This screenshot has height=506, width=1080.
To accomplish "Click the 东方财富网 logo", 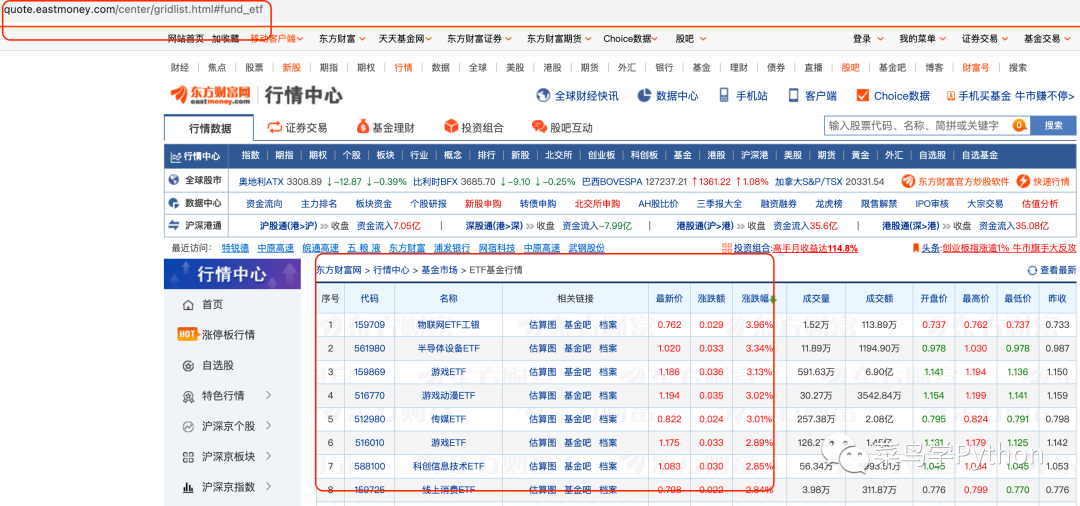I will click(211, 95).
